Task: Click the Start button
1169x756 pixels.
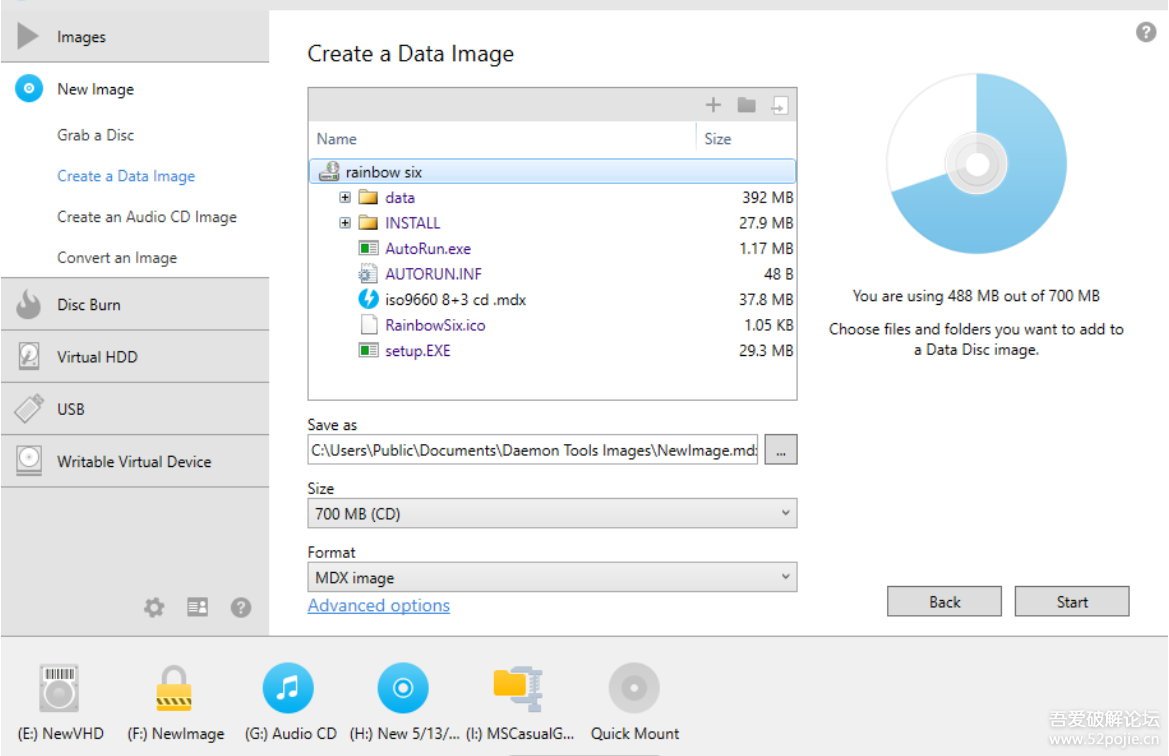Action: point(1071,602)
